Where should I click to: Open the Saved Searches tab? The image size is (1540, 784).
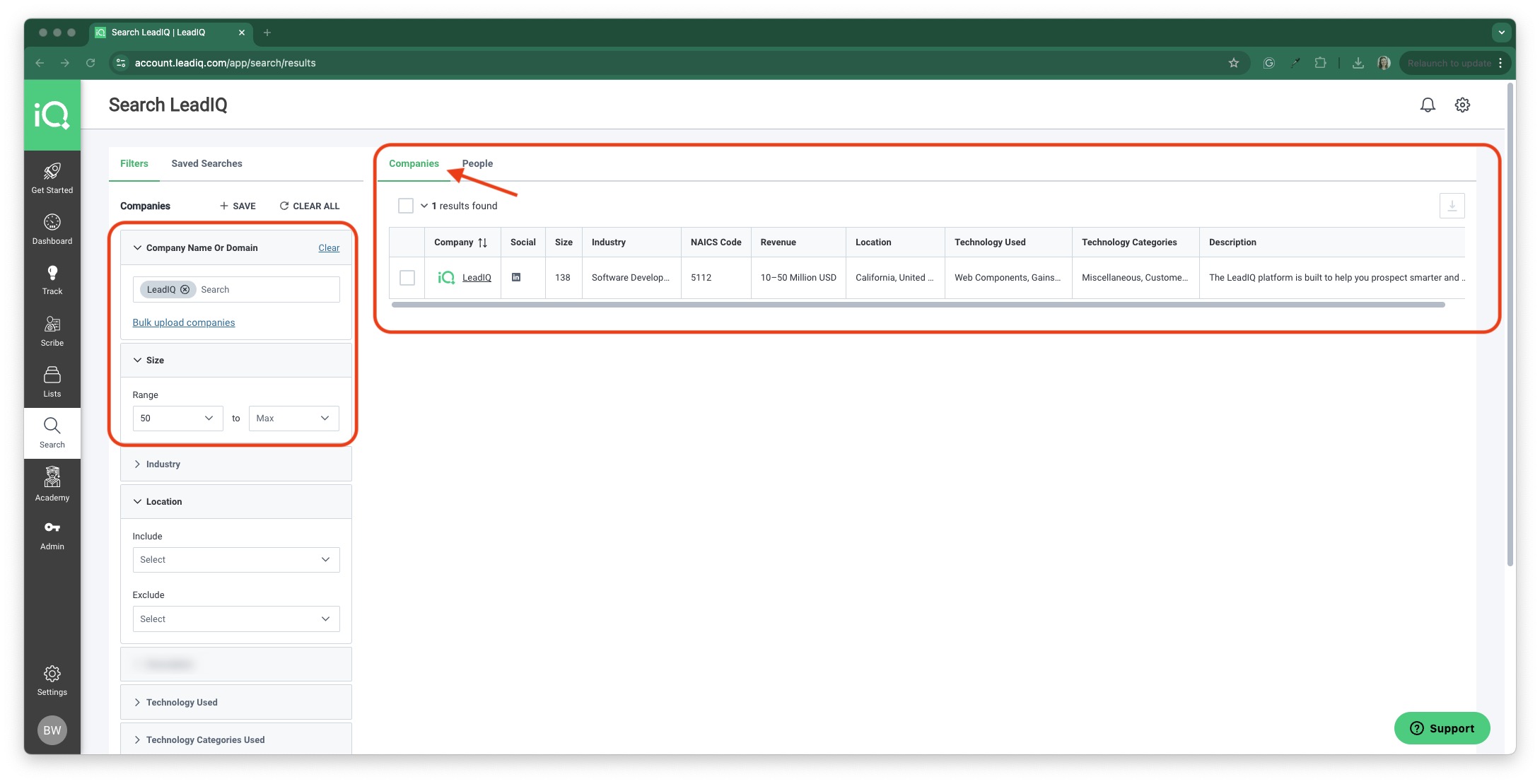pos(206,163)
